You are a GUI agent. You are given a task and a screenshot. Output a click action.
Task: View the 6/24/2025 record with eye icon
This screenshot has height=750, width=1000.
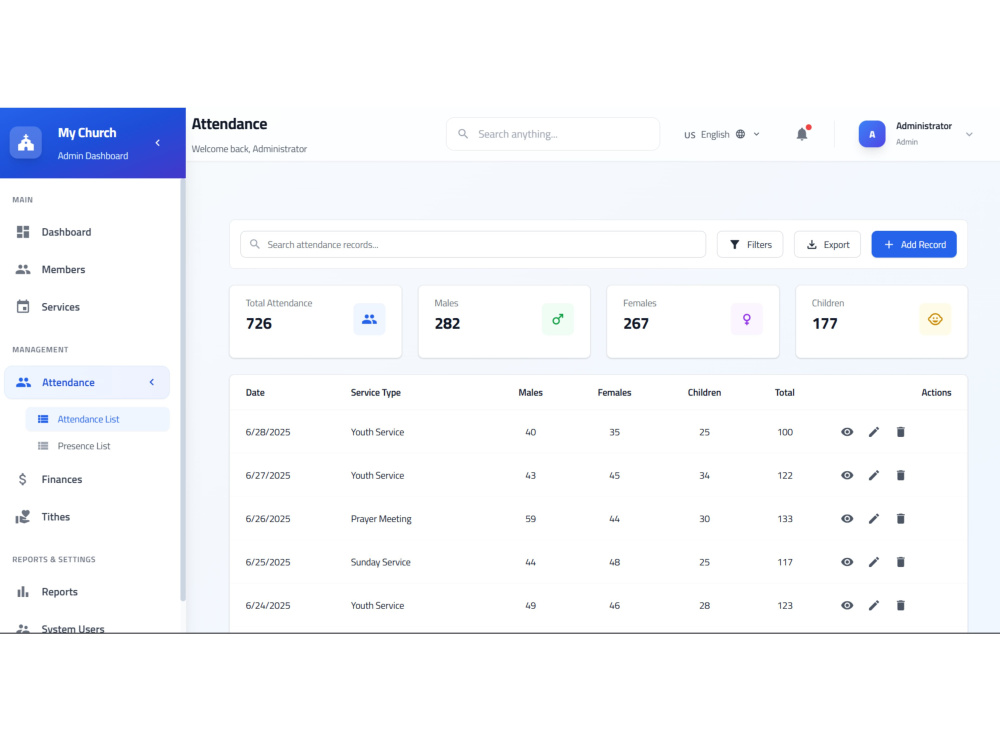click(847, 605)
